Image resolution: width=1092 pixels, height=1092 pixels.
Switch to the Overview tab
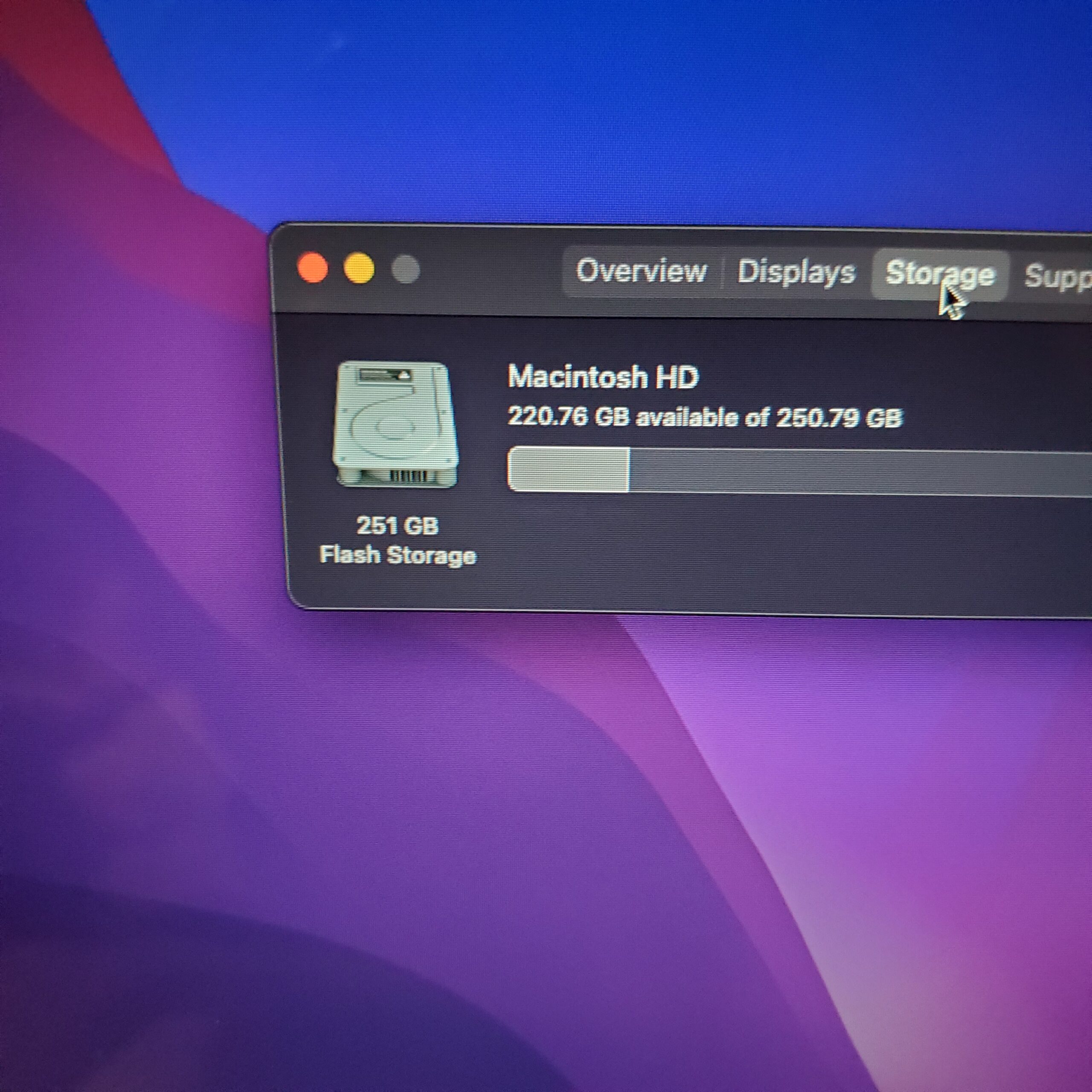642,271
